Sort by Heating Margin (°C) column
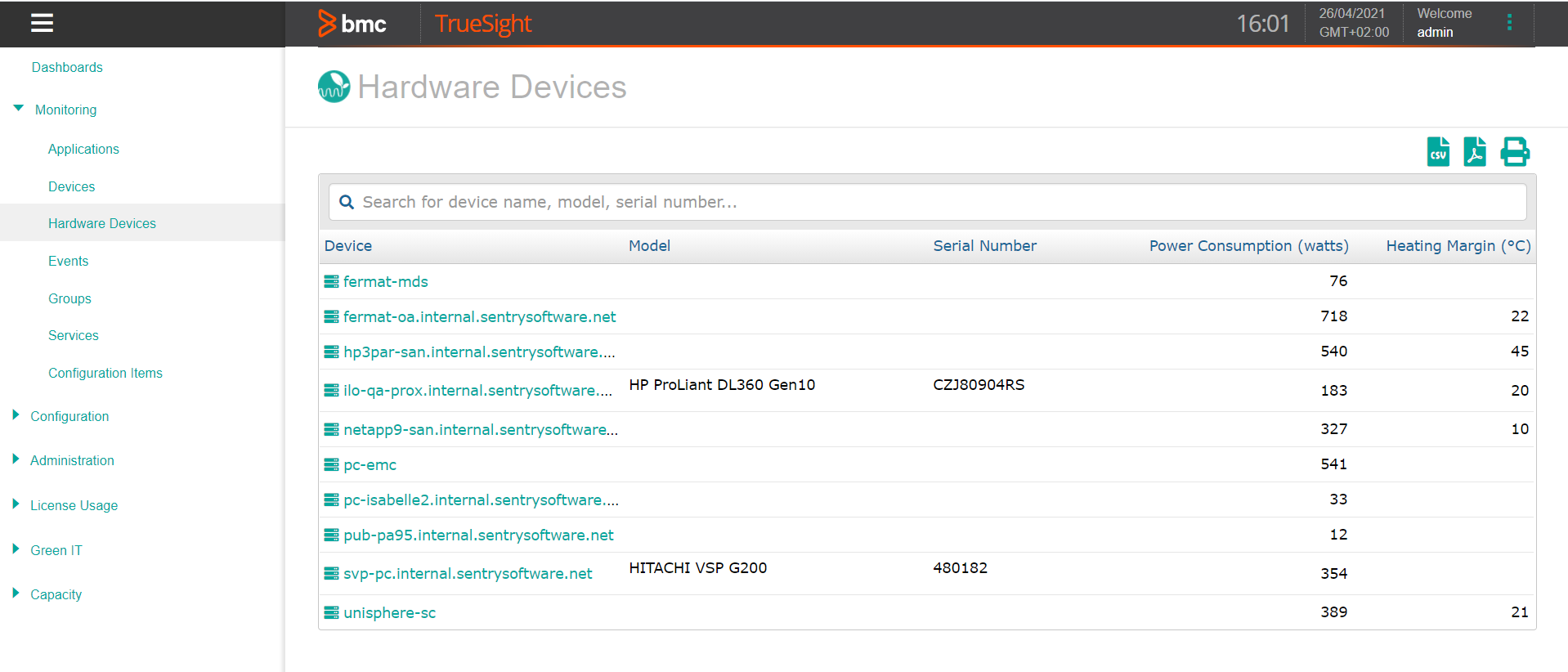The image size is (1568, 672). point(1458,245)
